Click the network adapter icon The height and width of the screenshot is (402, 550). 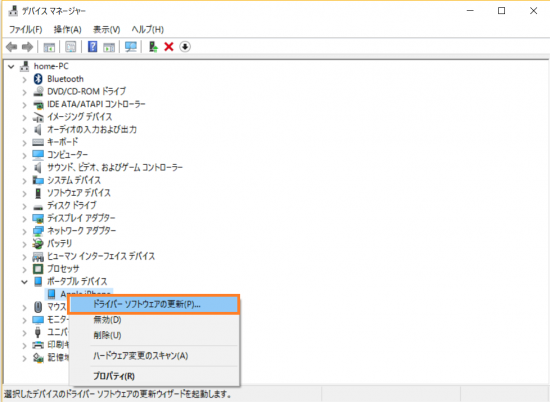pos(38,231)
